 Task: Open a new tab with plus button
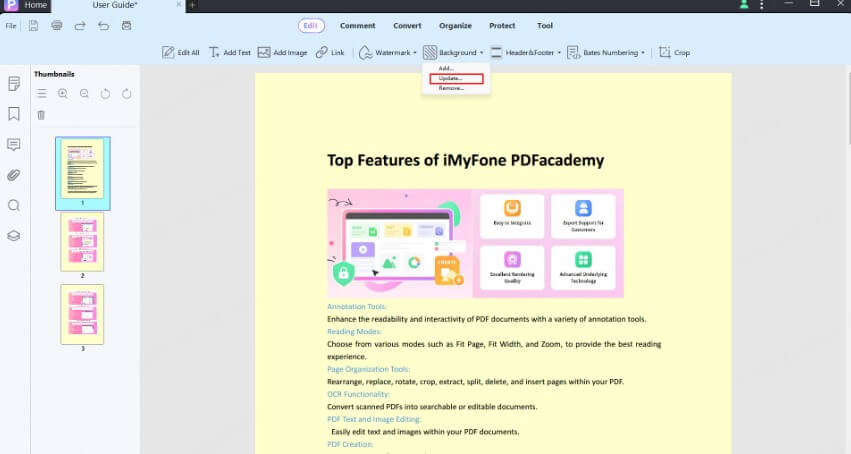[x=192, y=5]
